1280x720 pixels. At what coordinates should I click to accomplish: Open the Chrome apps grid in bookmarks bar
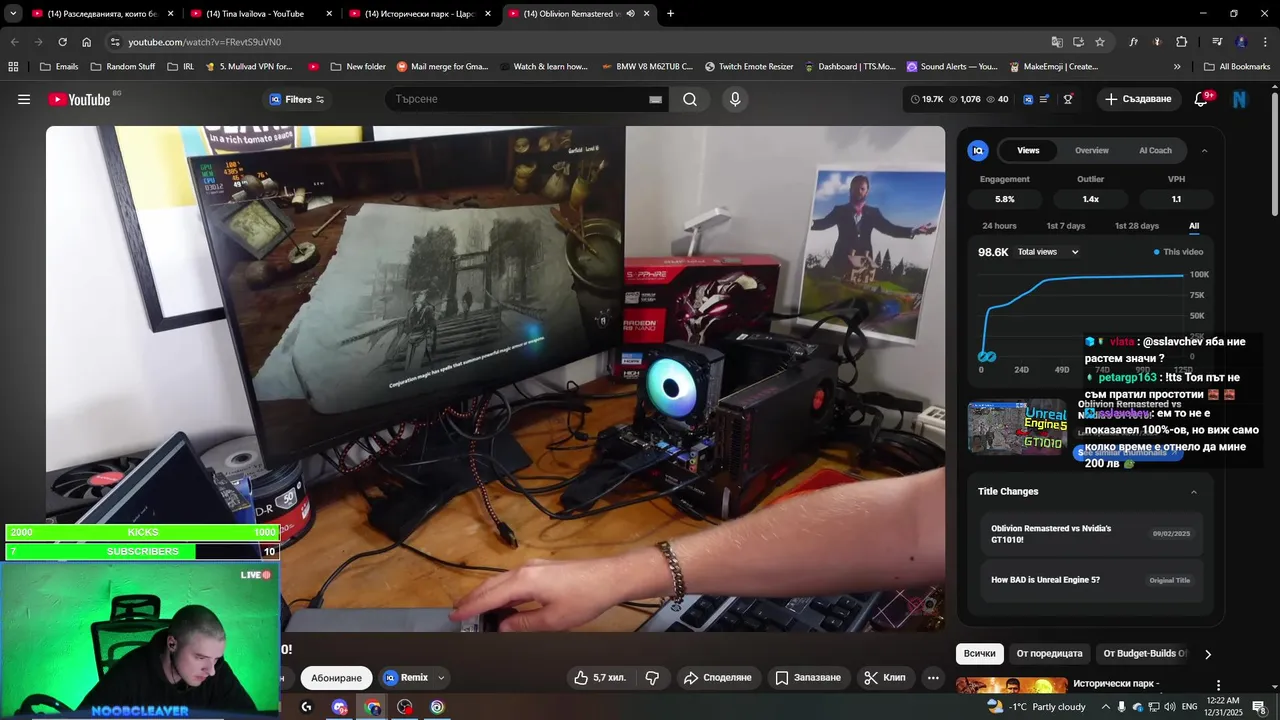[13, 67]
